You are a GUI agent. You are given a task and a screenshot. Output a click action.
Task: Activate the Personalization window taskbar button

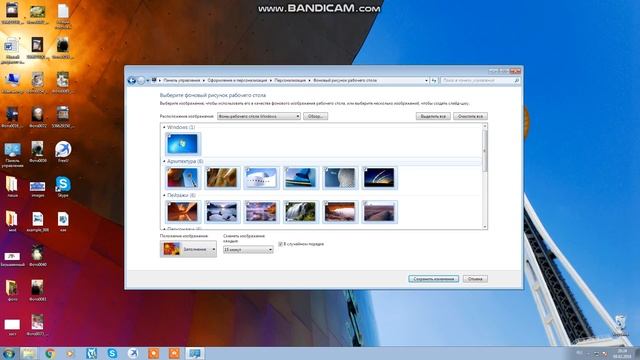click(x=195, y=353)
